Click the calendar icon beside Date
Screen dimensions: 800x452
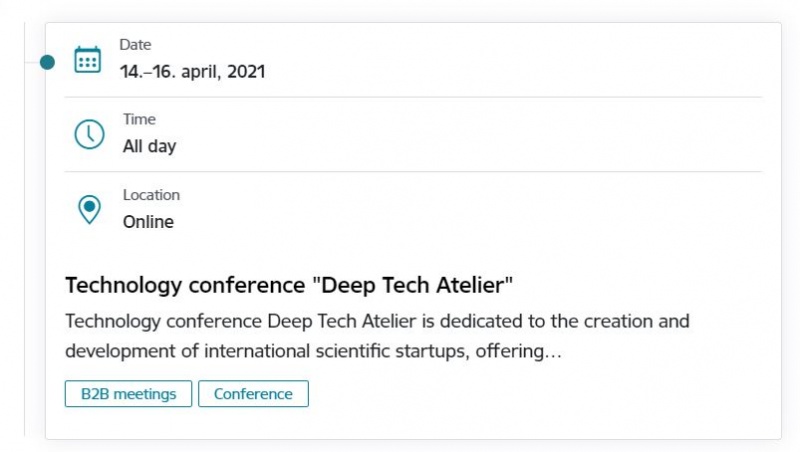(87, 60)
